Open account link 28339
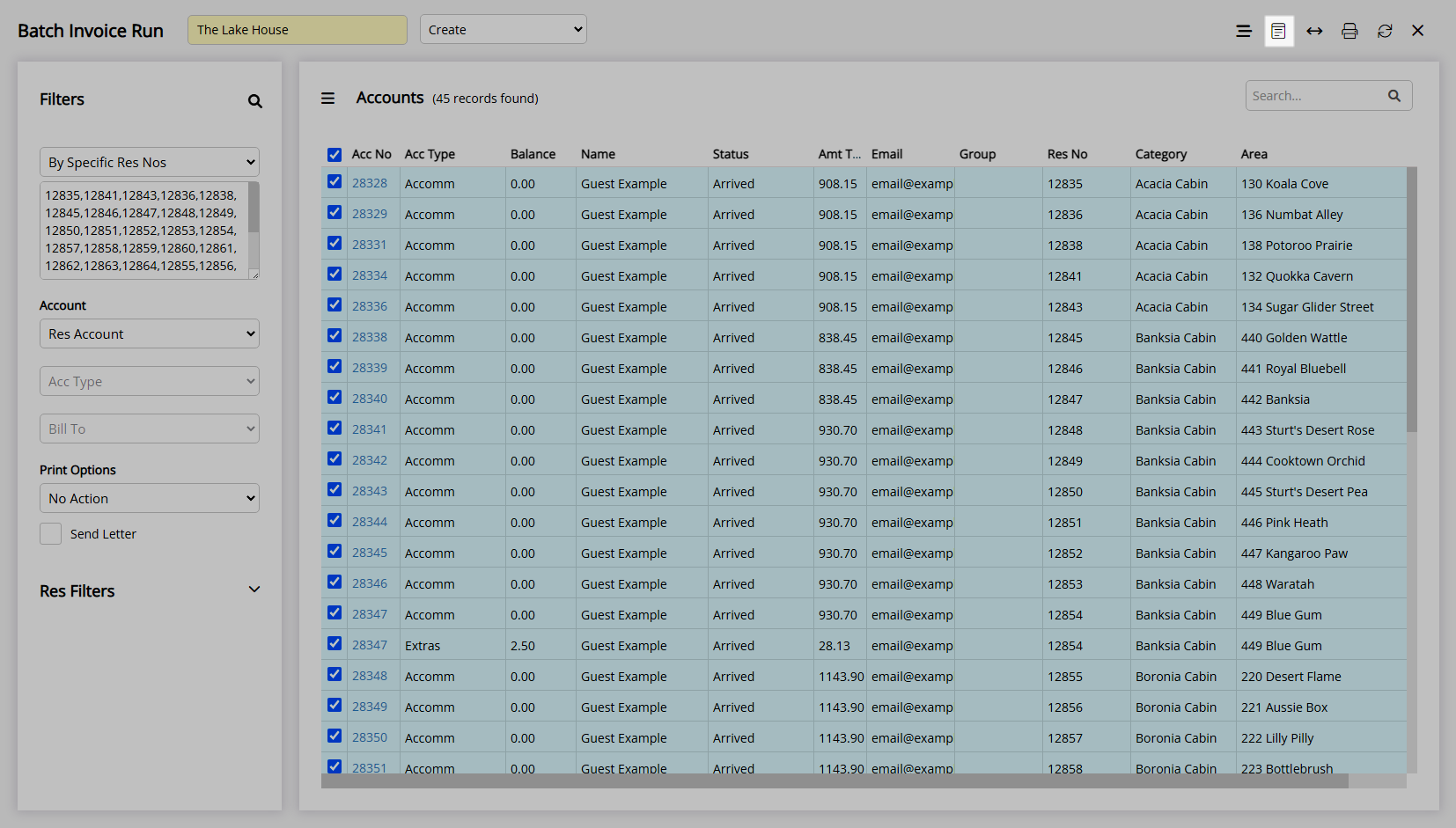The width and height of the screenshot is (1456, 828). pyautogui.click(x=370, y=368)
